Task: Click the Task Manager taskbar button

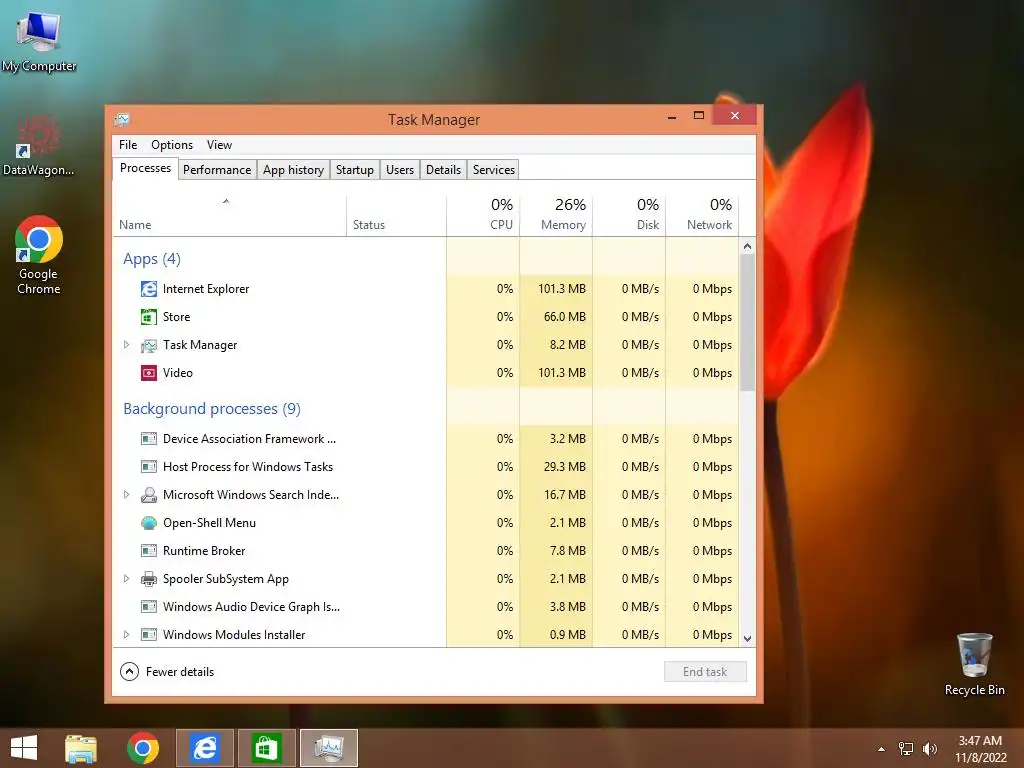Action: [x=328, y=748]
